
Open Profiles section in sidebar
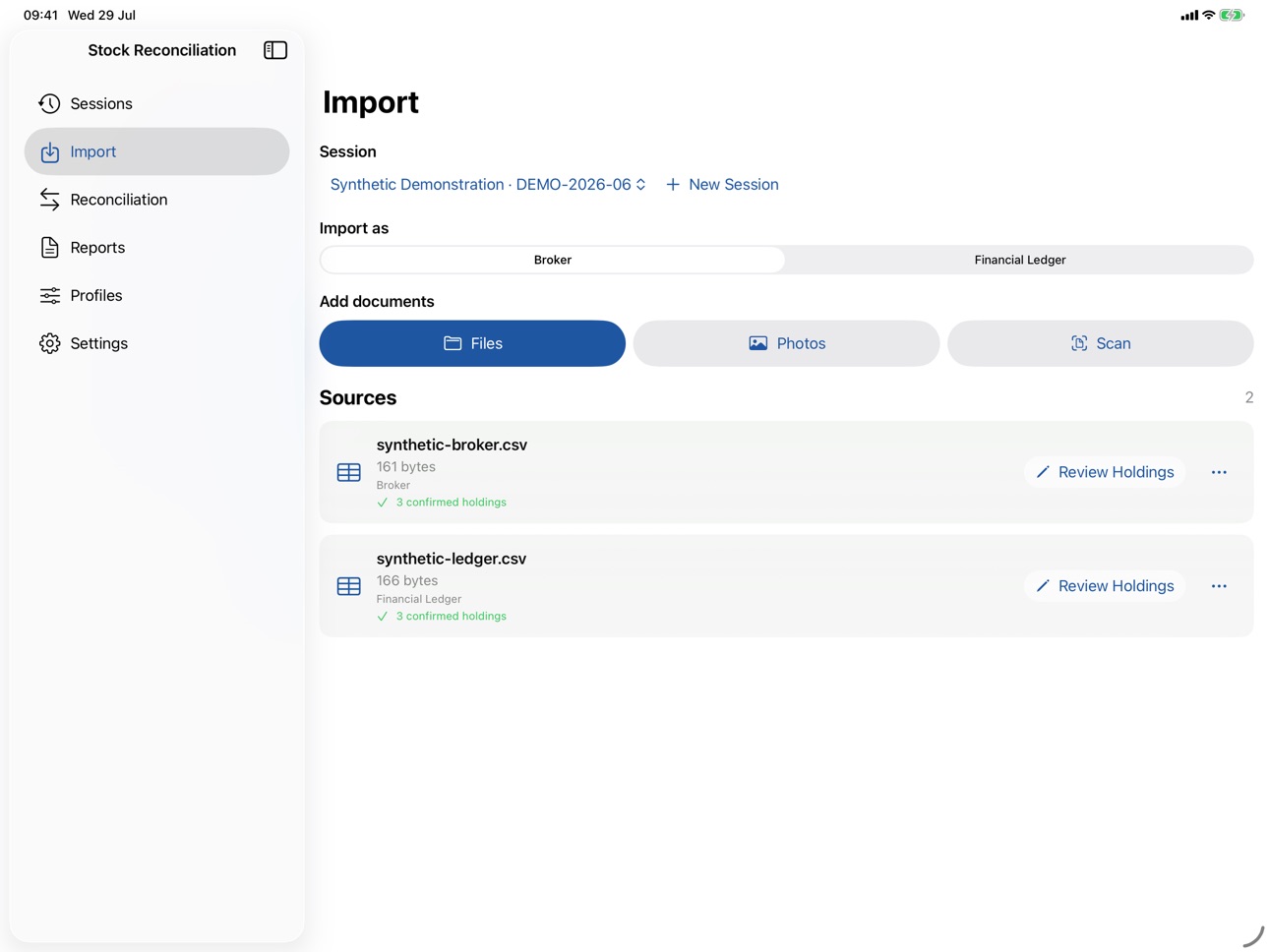156,295
